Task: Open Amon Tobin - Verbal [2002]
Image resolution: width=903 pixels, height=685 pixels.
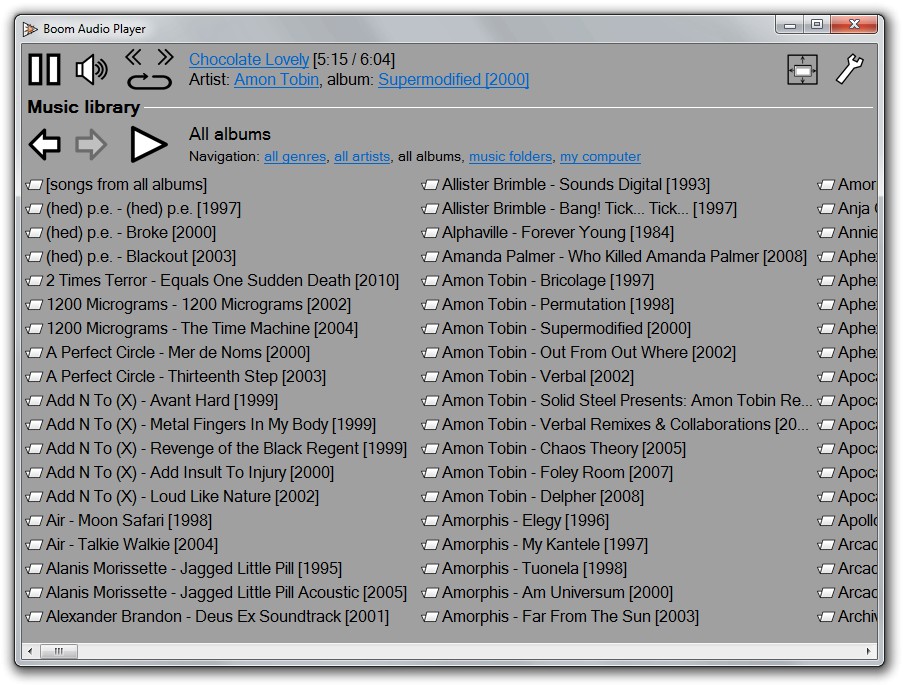Action: tap(538, 376)
